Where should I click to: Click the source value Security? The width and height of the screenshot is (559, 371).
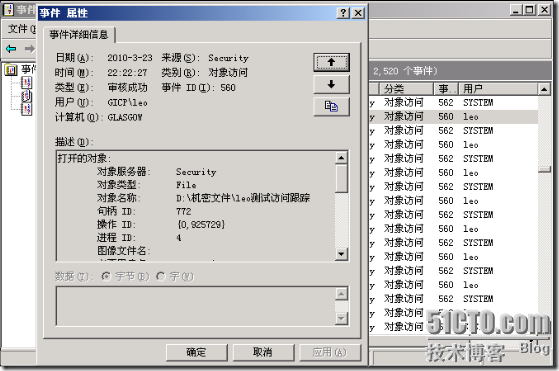228,58
